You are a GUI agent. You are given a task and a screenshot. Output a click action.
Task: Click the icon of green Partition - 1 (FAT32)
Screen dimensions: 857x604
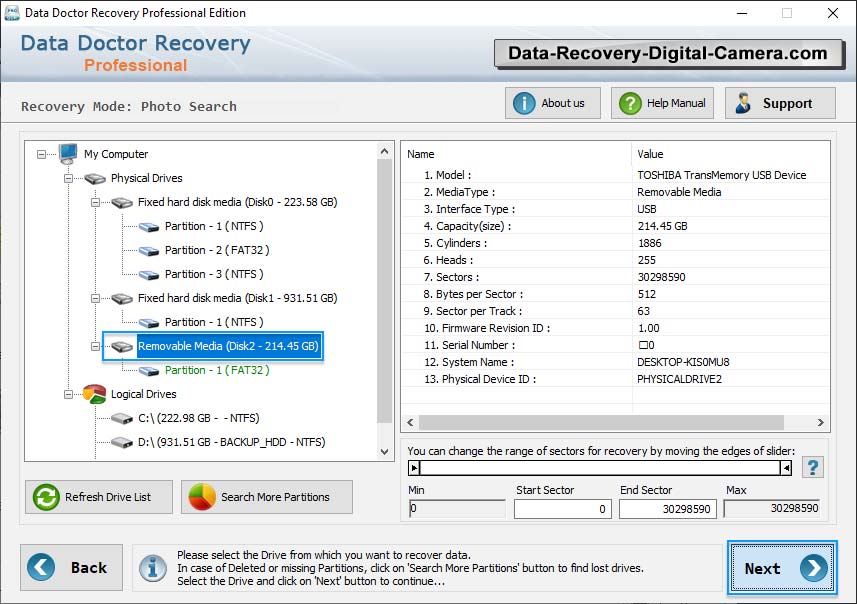pos(149,371)
